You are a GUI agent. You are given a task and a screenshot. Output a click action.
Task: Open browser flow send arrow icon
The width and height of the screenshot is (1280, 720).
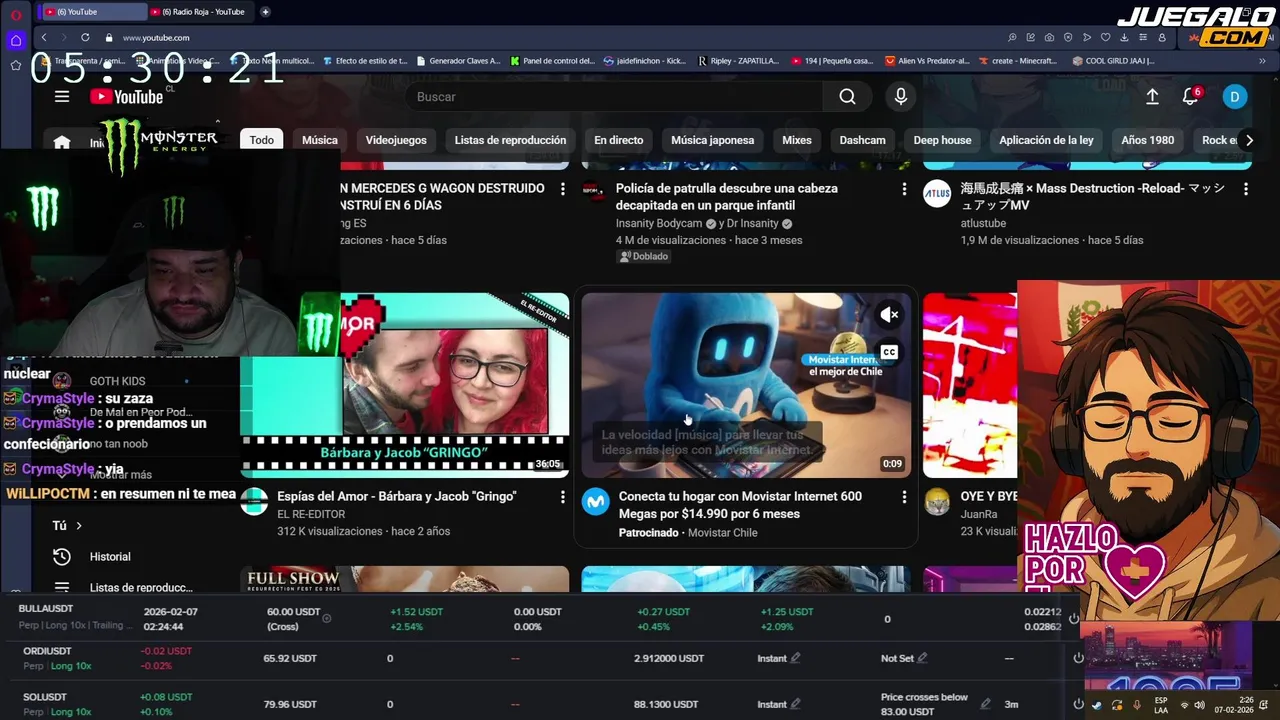click(x=1087, y=38)
